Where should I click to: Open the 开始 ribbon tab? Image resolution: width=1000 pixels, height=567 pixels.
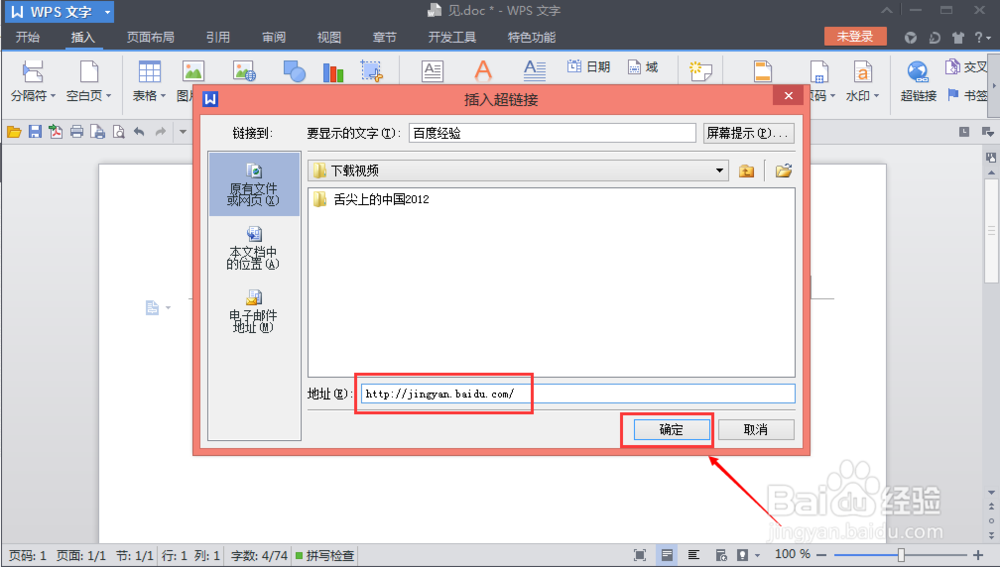27,37
